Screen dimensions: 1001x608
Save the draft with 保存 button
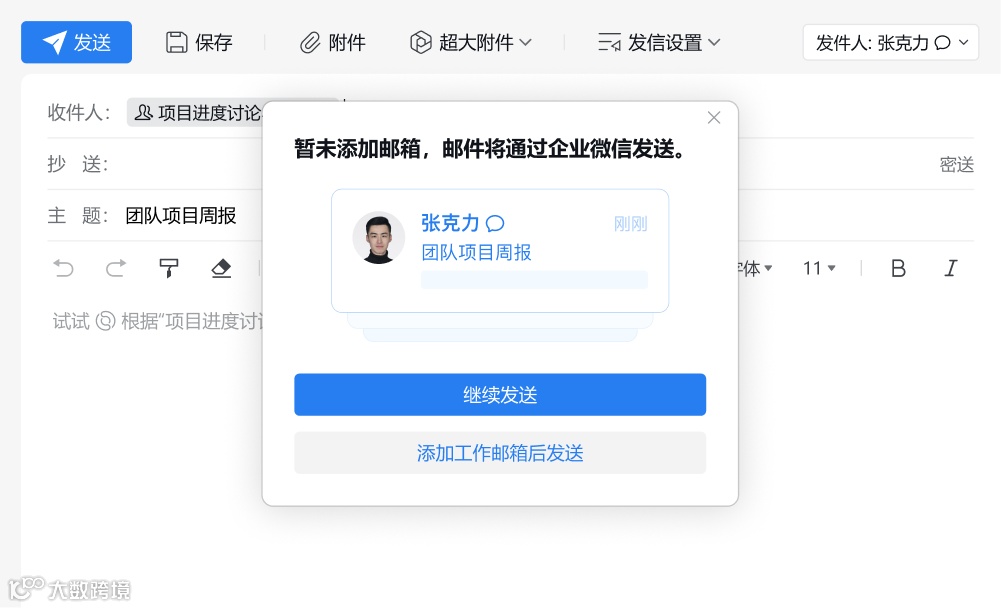tap(199, 42)
